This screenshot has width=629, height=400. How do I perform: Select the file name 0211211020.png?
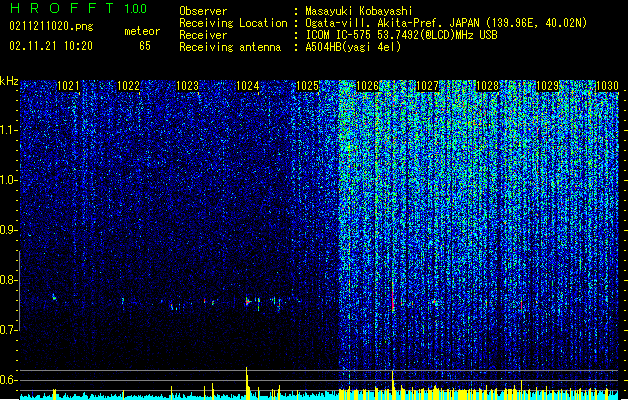coord(51,27)
